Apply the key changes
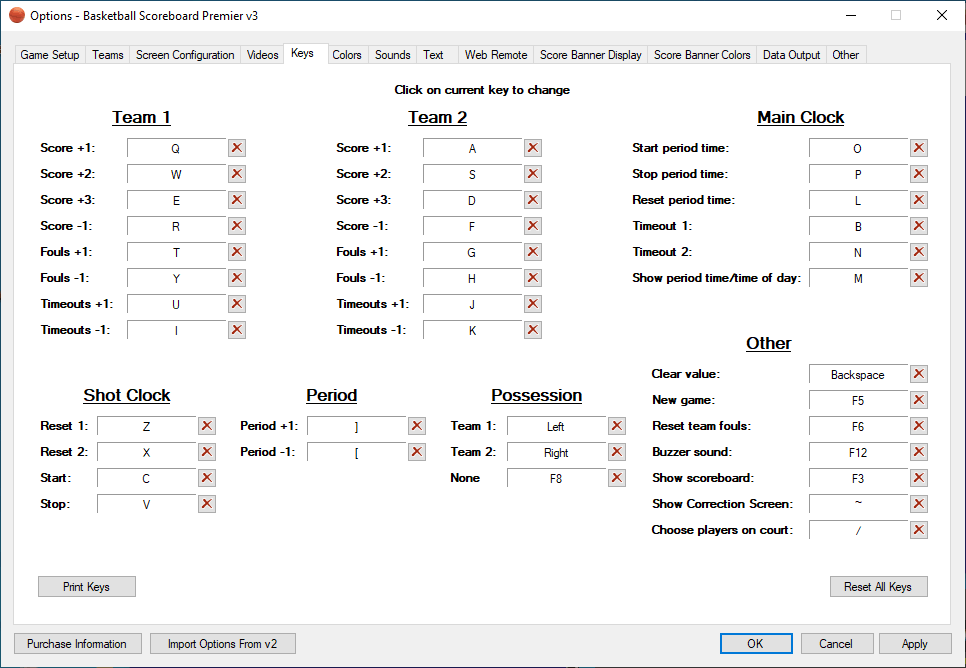Viewport: 966px width, 668px height. 914,644
